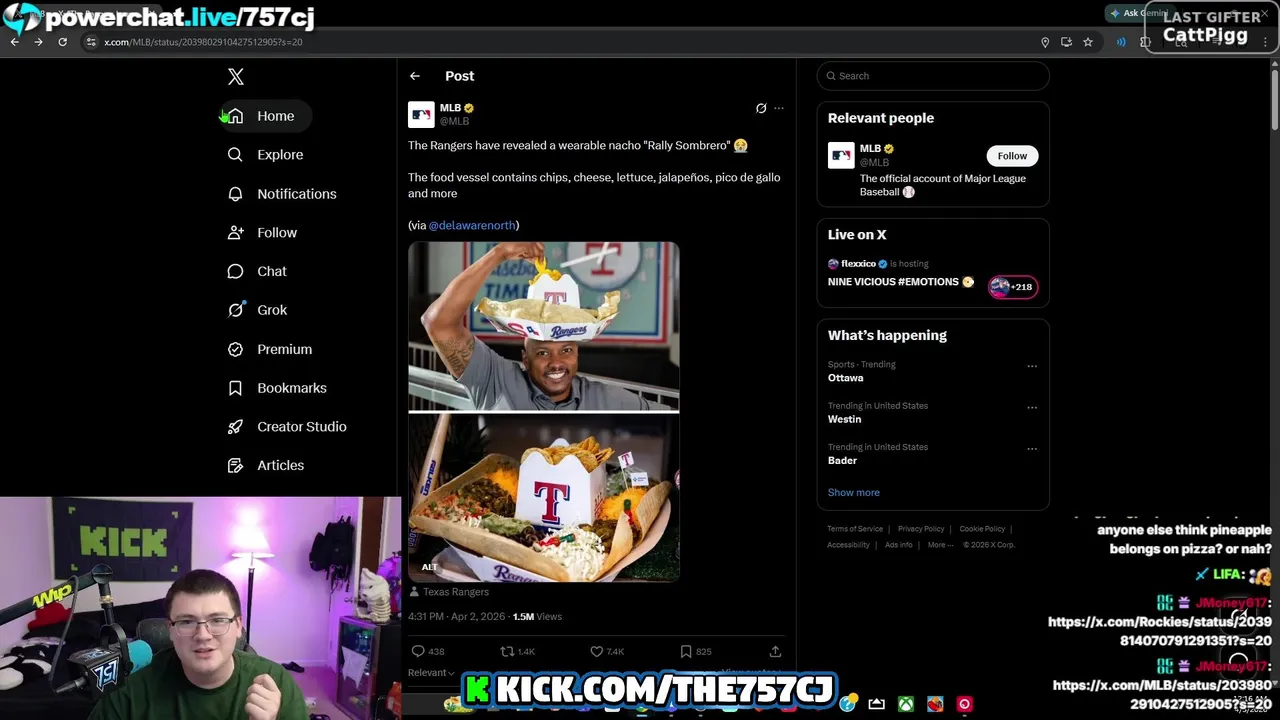The image size is (1280, 720).
Task: Open Chat in the sidebar
Action: pyautogui.click(x=258, y=272)
